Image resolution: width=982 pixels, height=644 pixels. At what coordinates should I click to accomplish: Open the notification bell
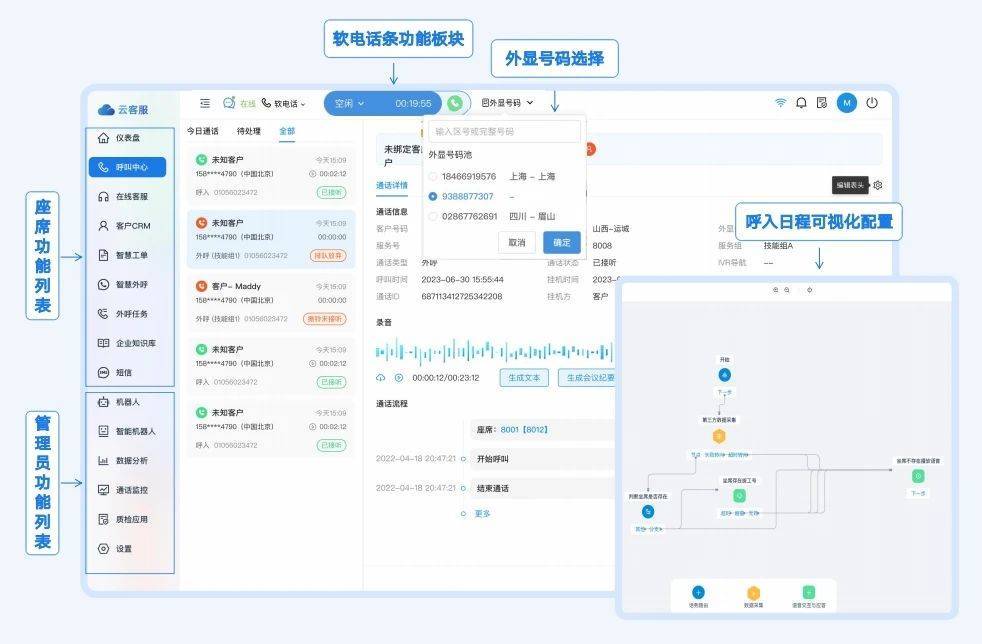pos(801,103)
